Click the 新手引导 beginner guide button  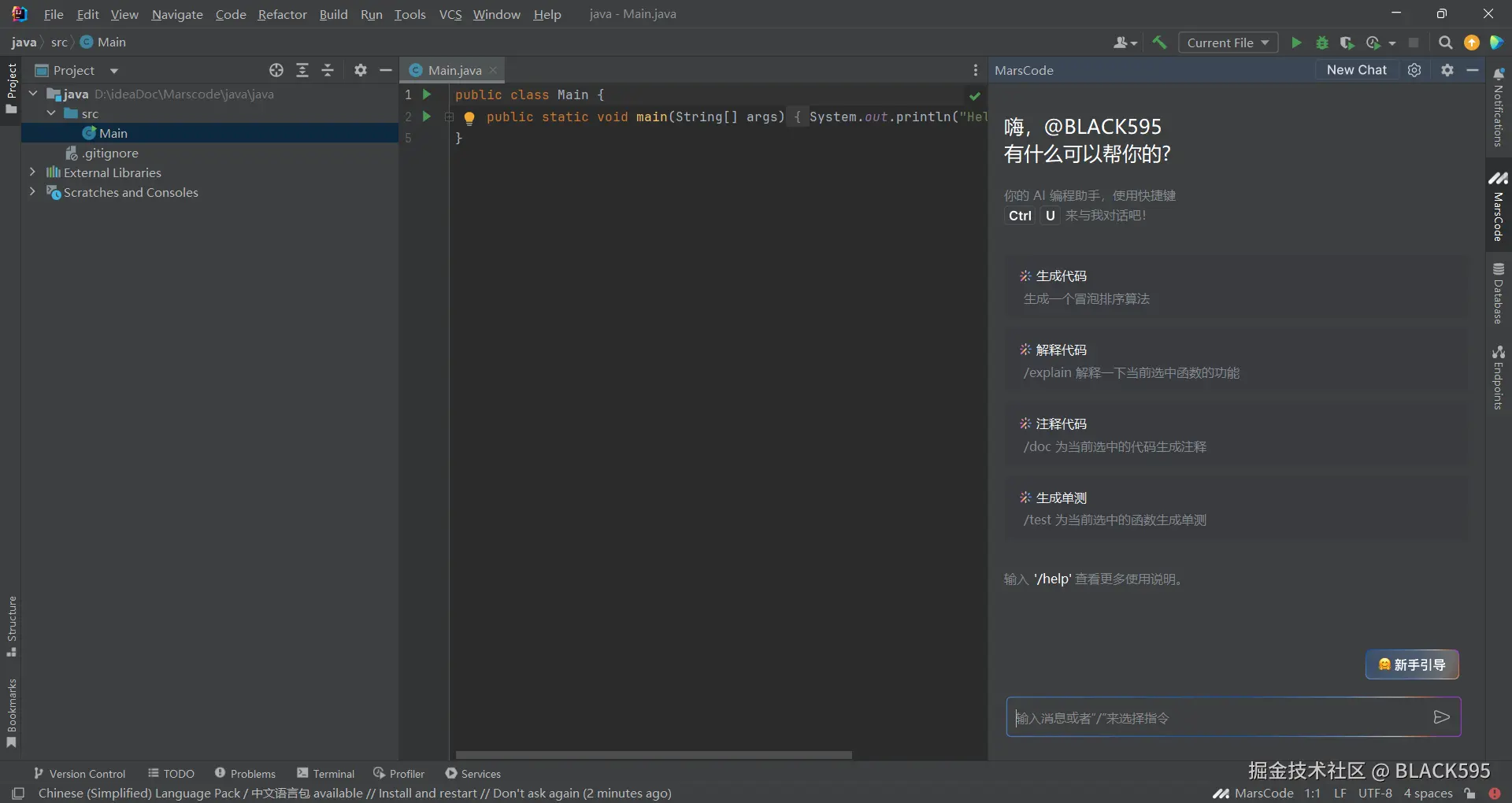pyautogui.click(x=1412, y=664)
